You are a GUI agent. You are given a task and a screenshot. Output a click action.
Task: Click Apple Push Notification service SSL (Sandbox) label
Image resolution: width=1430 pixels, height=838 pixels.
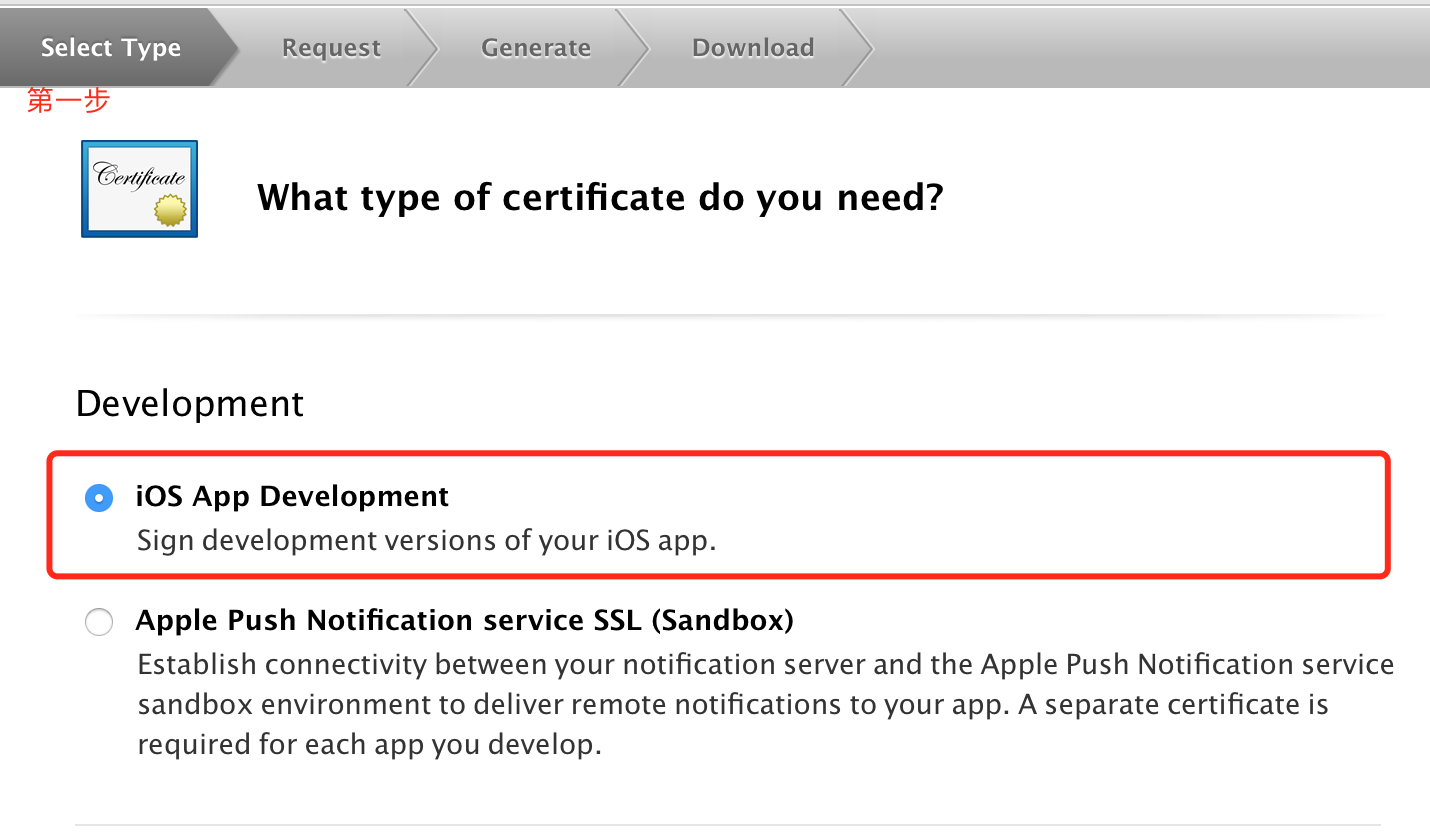(x=465, y=621)
